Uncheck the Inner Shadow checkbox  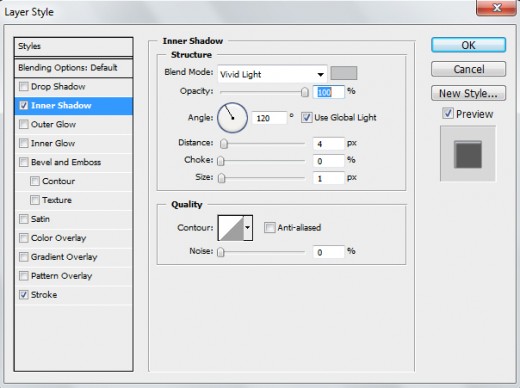pyautogui.click(x=24, y=106)
